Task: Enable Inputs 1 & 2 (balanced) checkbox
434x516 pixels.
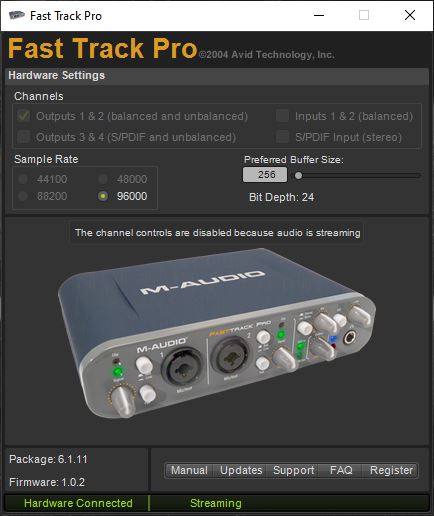Action: click(x=282, y=116)
